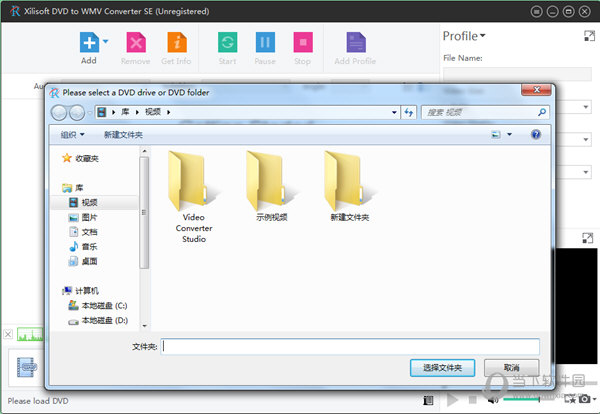Viewport: 600px width, 414px height.
Task: Click 库 in the address breadcrumb
Action: [x=125, y=112]
